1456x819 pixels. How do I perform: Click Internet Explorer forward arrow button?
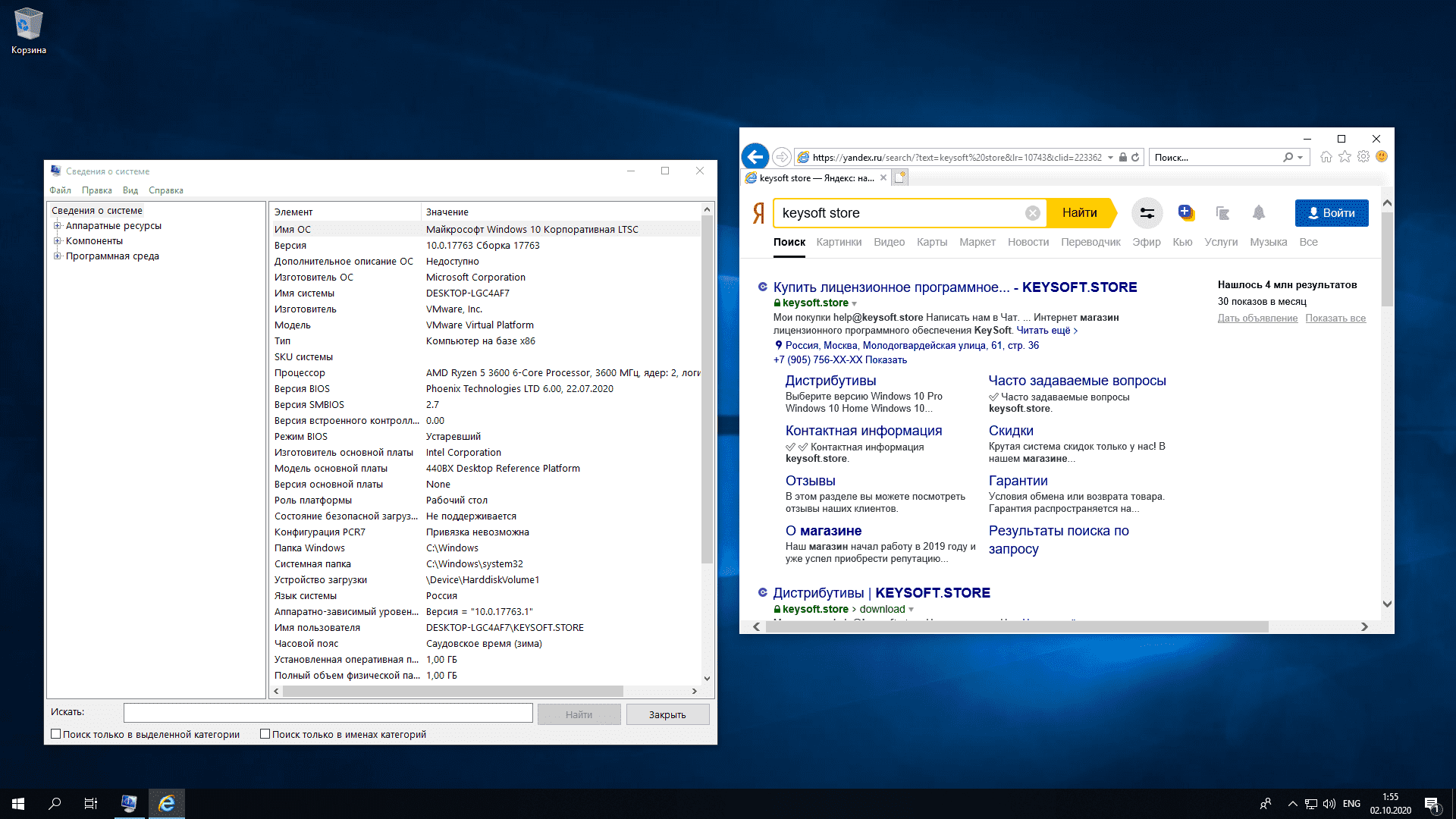tap(782, 157)
